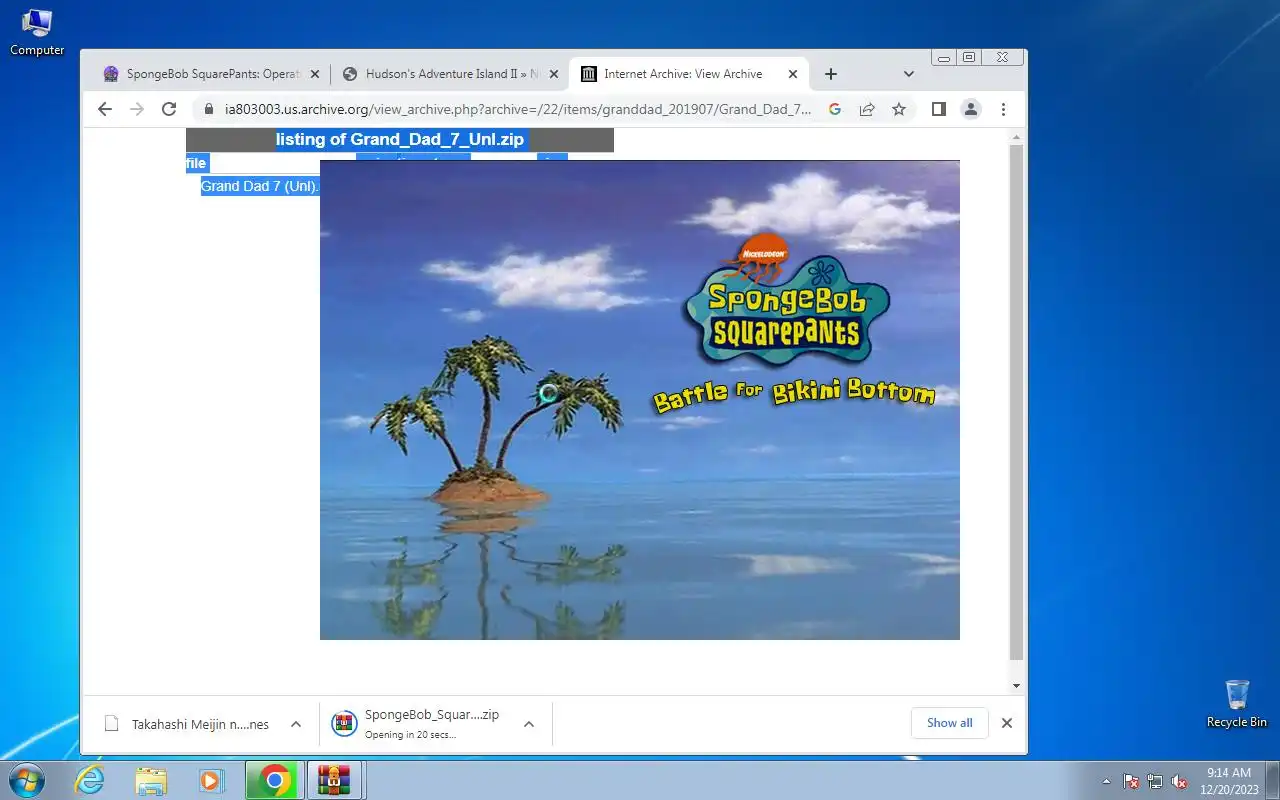Click the taskbar clock showing 9:14 AM
1280x800 pixels.
(1228, 781)
